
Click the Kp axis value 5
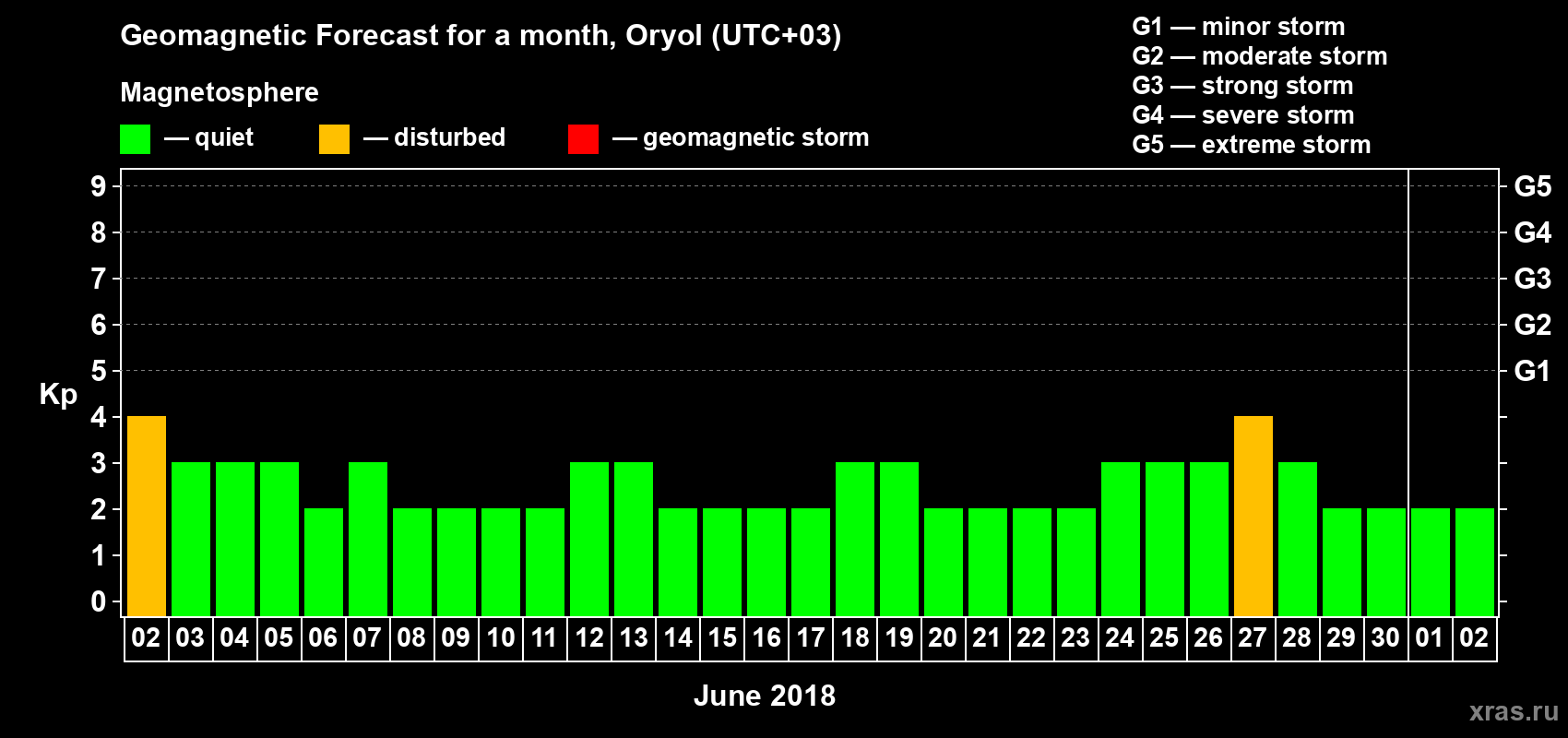[x=99, y=371]
